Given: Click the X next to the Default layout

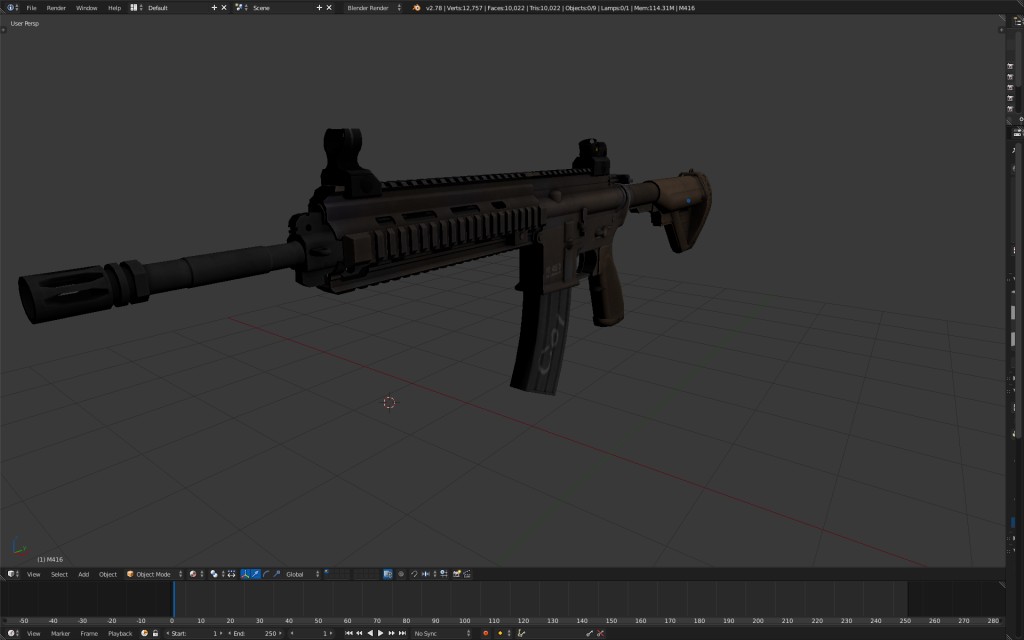Looking at the screenshot, I should (223, 7).
